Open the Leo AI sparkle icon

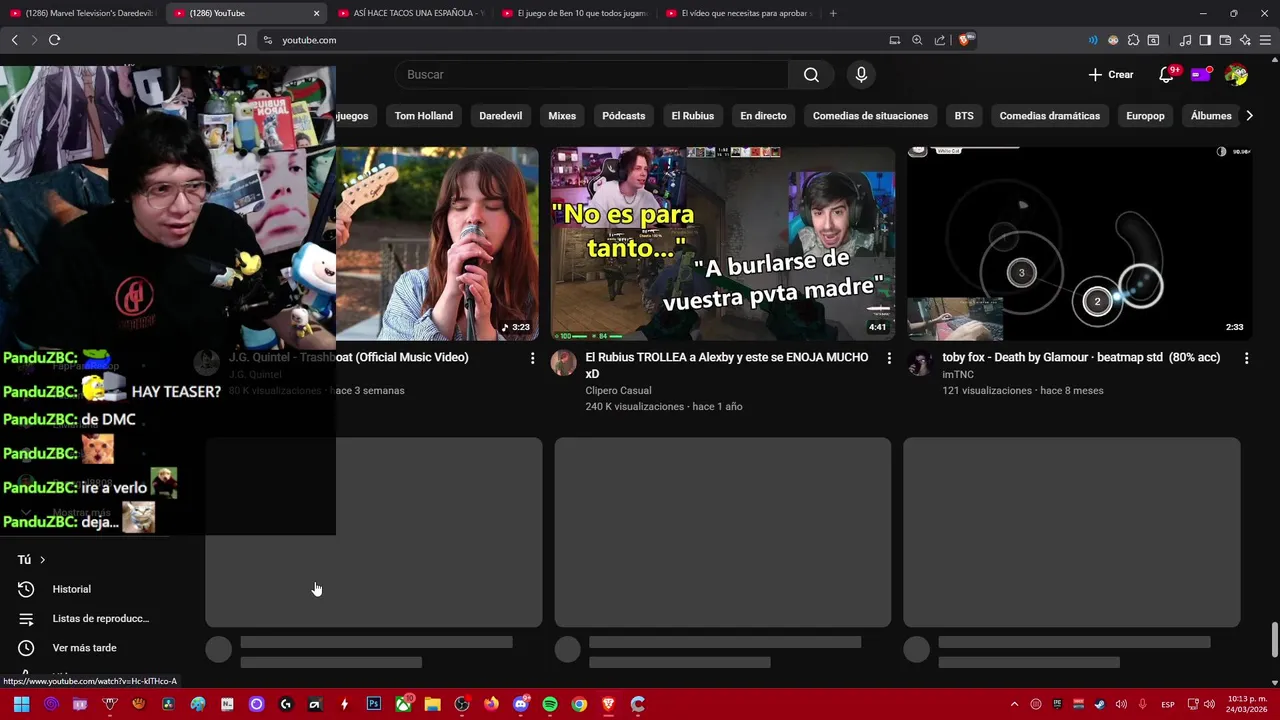tap(1245, 40)
